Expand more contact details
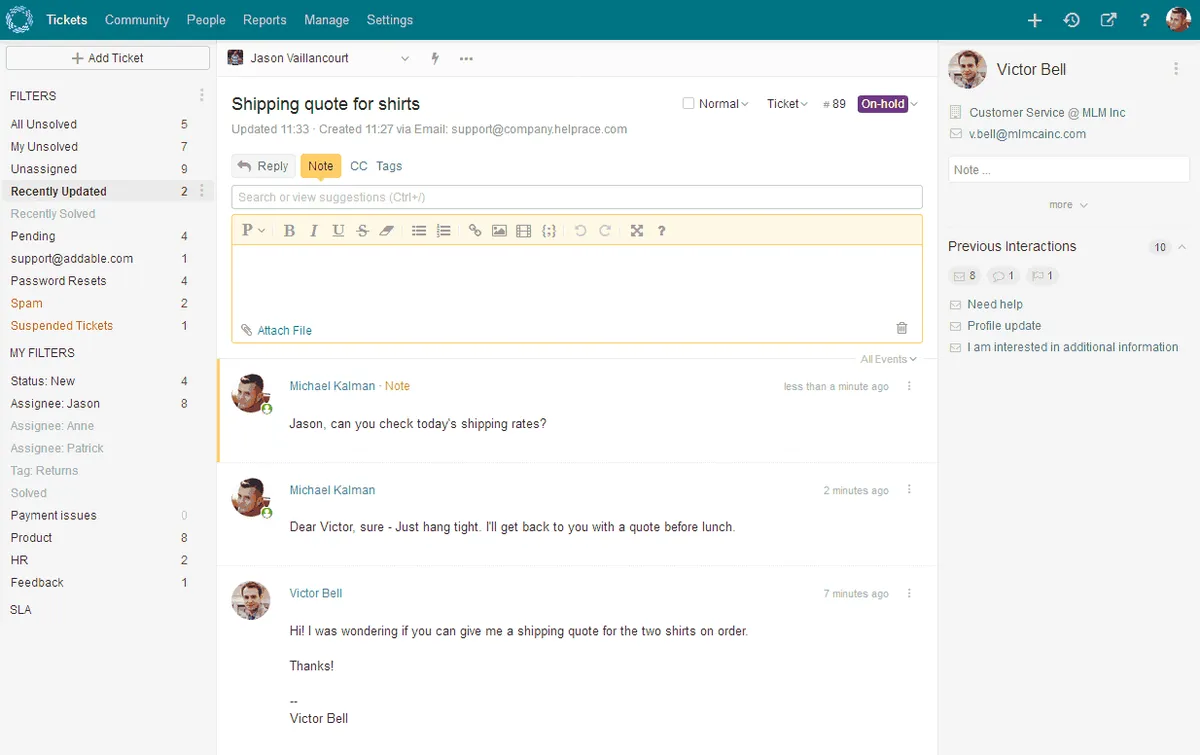Viewport: 1200px width, 755px height. pos(1068,205)
